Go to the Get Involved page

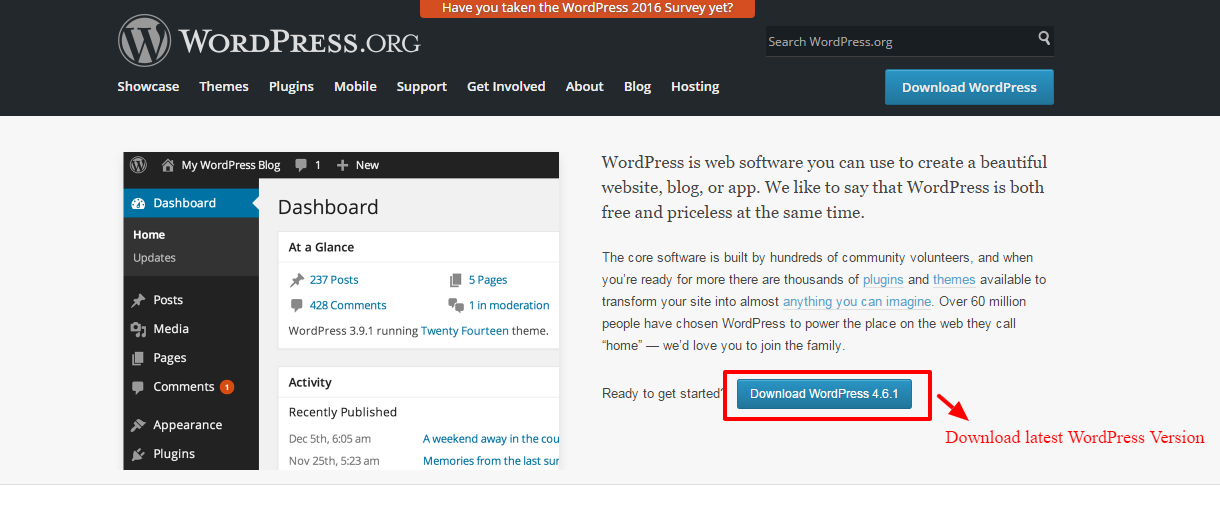pos(506,87)
